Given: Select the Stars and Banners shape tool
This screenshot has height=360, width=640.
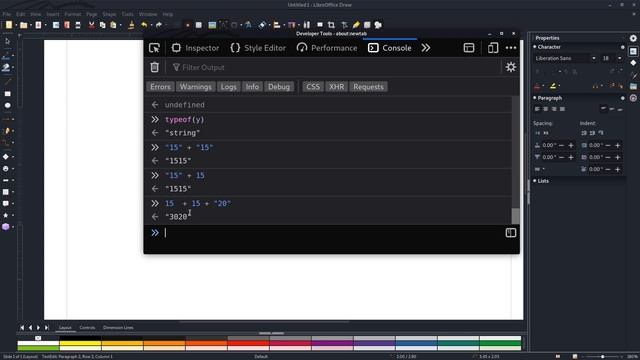Looking at the screenshot, I should [6, 215].
